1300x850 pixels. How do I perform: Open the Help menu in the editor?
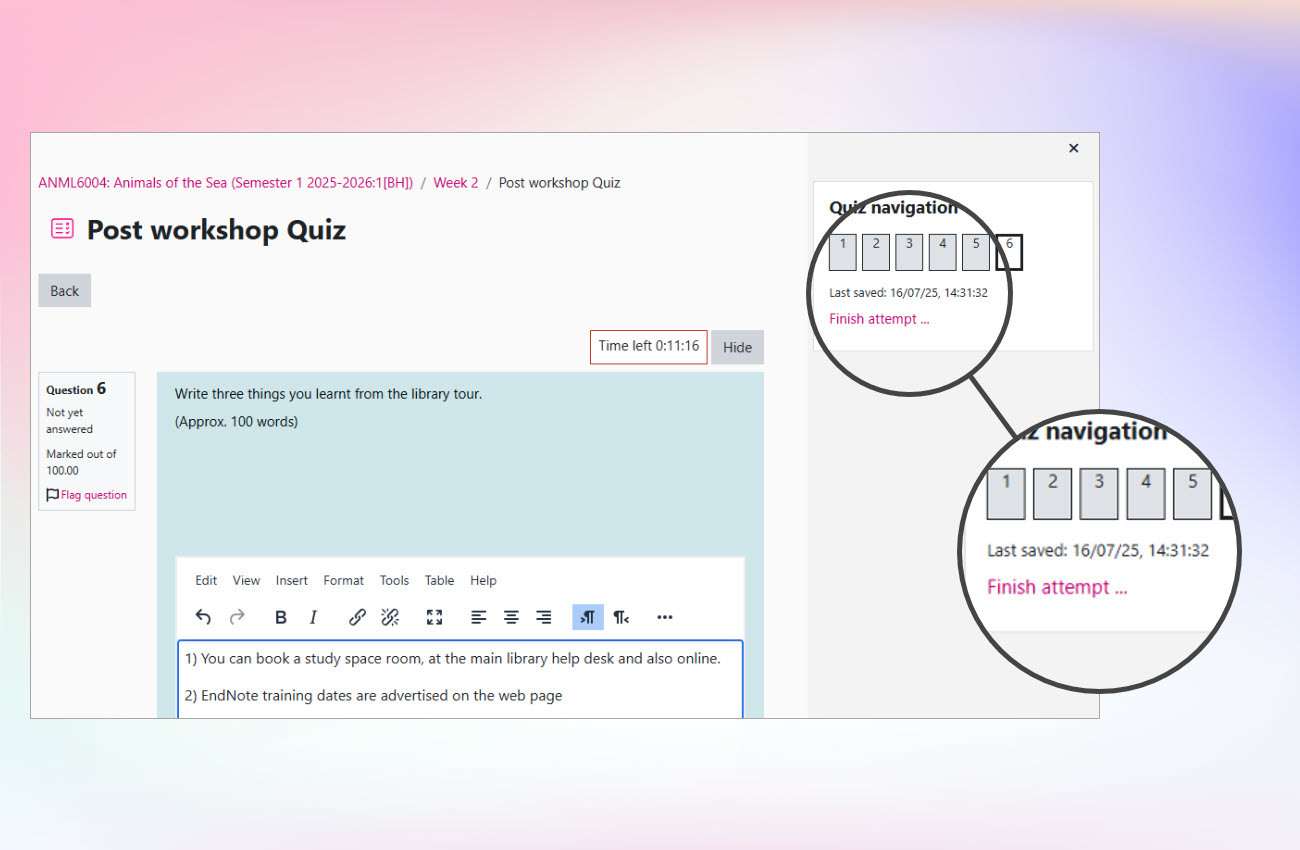[x=483, y=580]
